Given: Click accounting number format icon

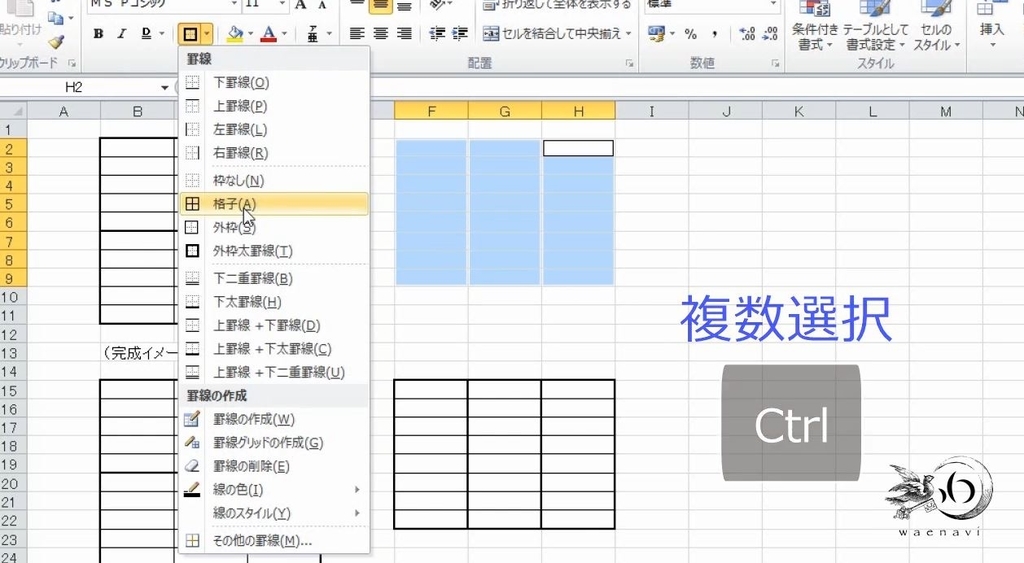Looking at the screenshot, I should point(656,33).
